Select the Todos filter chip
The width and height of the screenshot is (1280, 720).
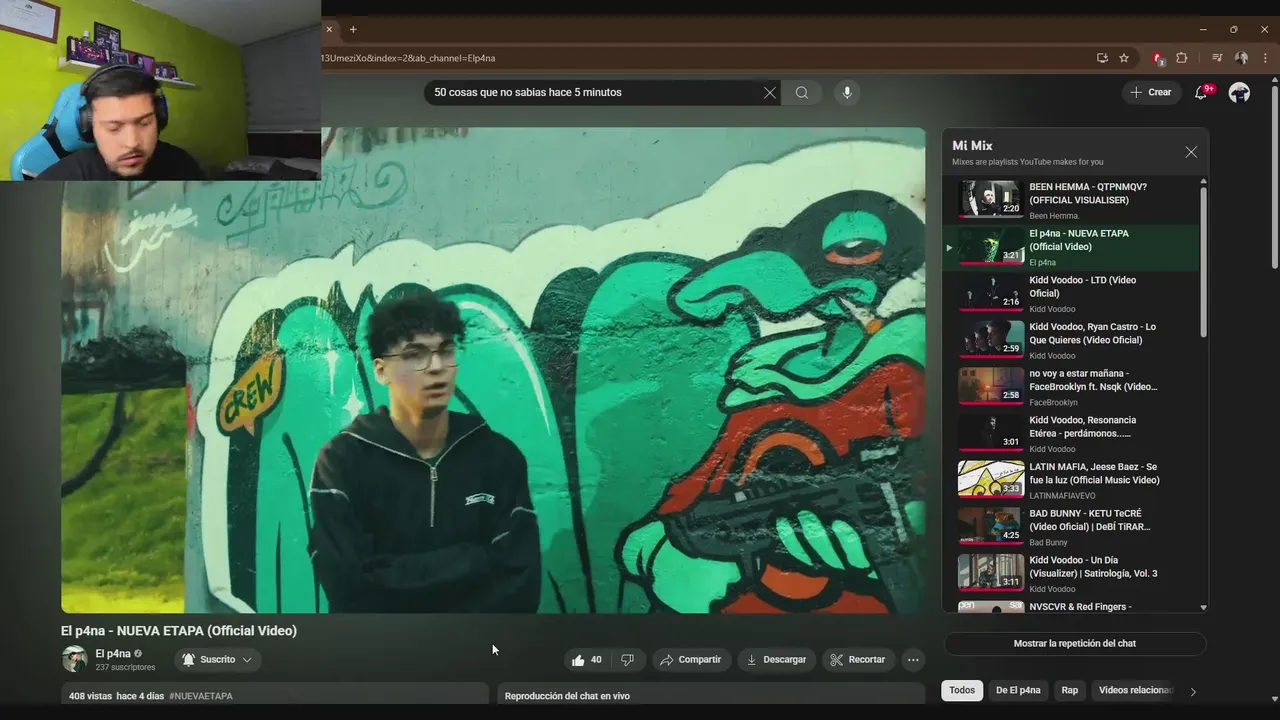(962, 690)
